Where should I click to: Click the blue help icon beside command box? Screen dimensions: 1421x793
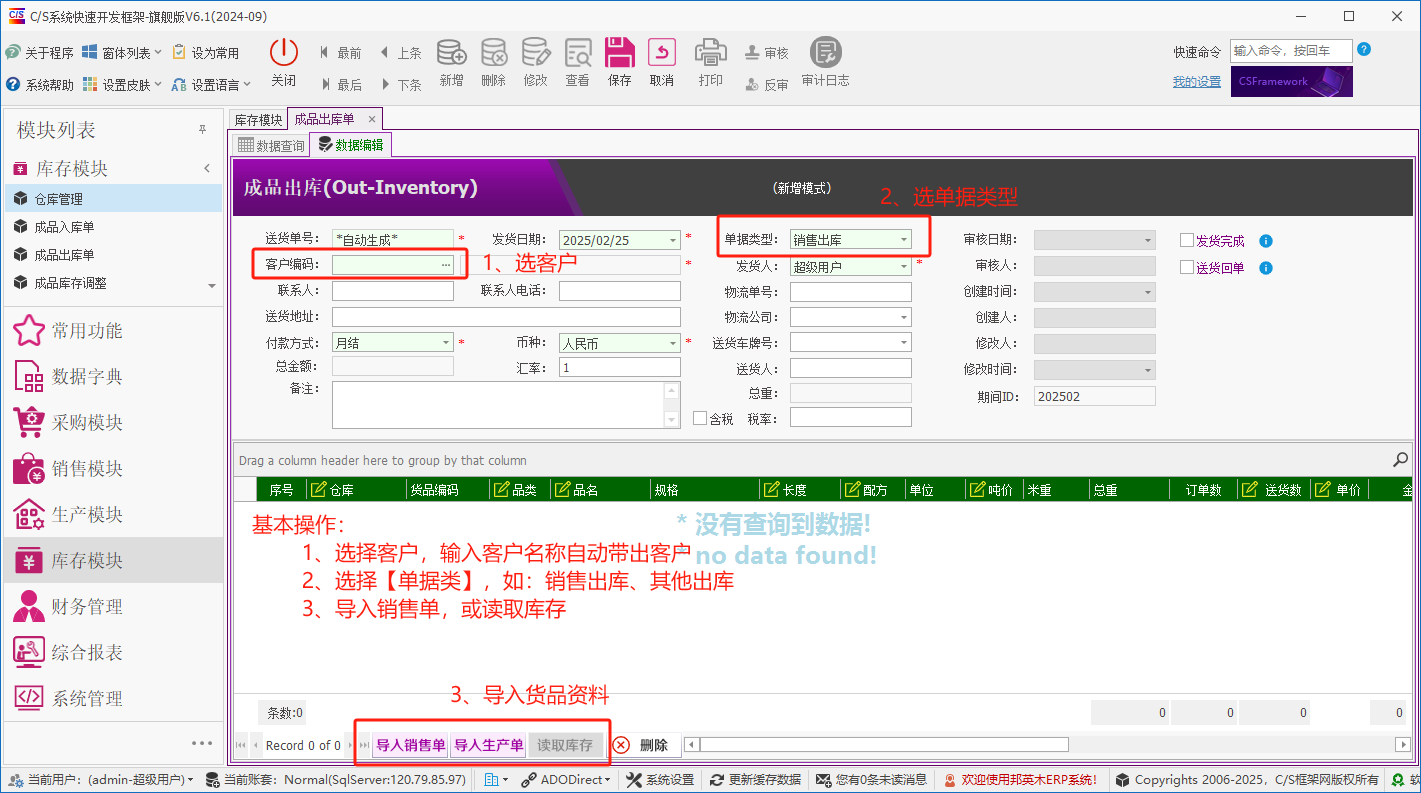click(1364, 50)
